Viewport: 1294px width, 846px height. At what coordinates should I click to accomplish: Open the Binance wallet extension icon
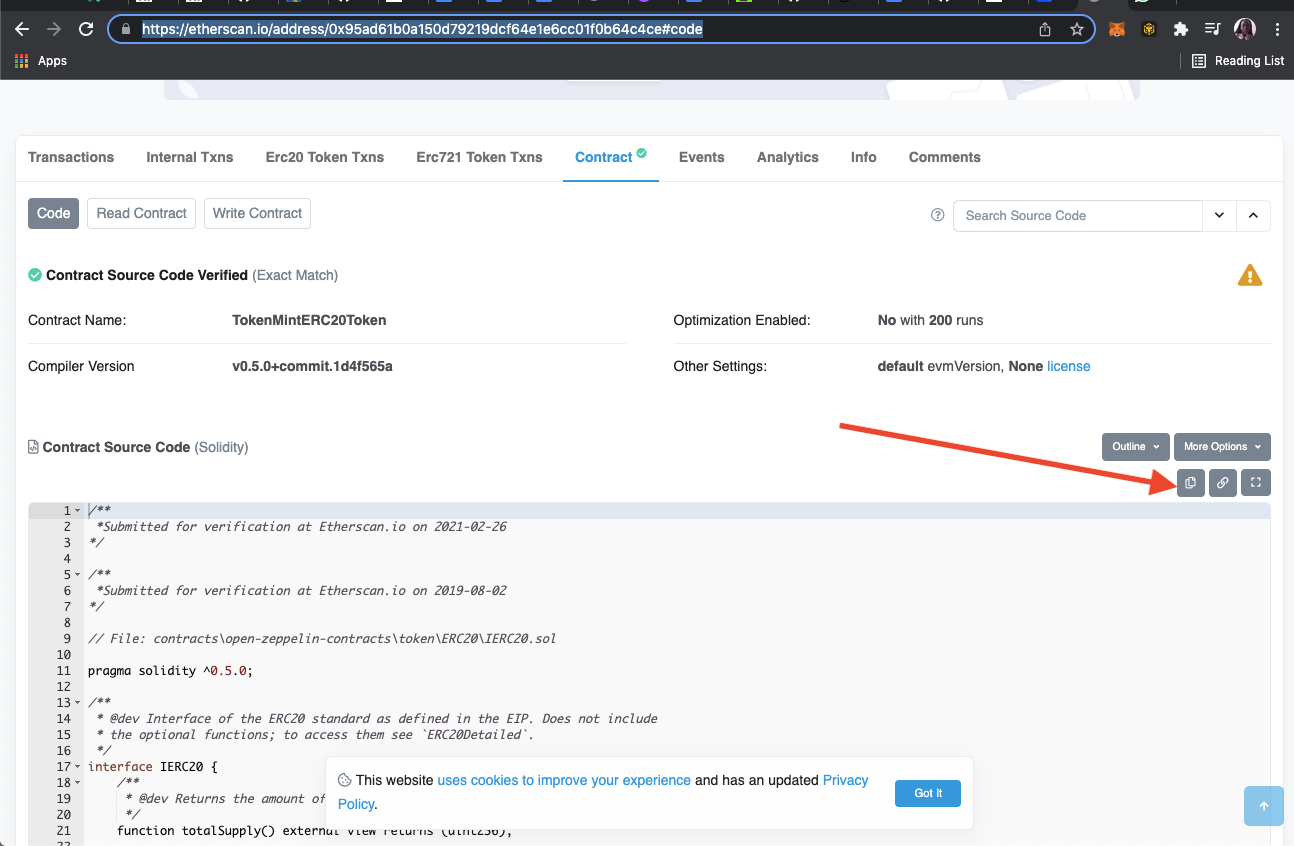[1149, 29]
